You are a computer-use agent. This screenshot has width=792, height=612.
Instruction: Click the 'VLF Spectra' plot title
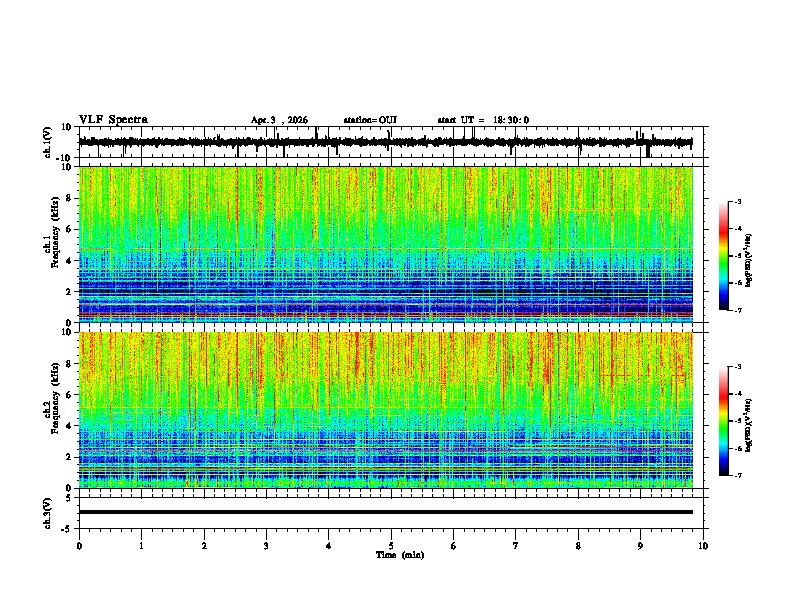[113, 120]
